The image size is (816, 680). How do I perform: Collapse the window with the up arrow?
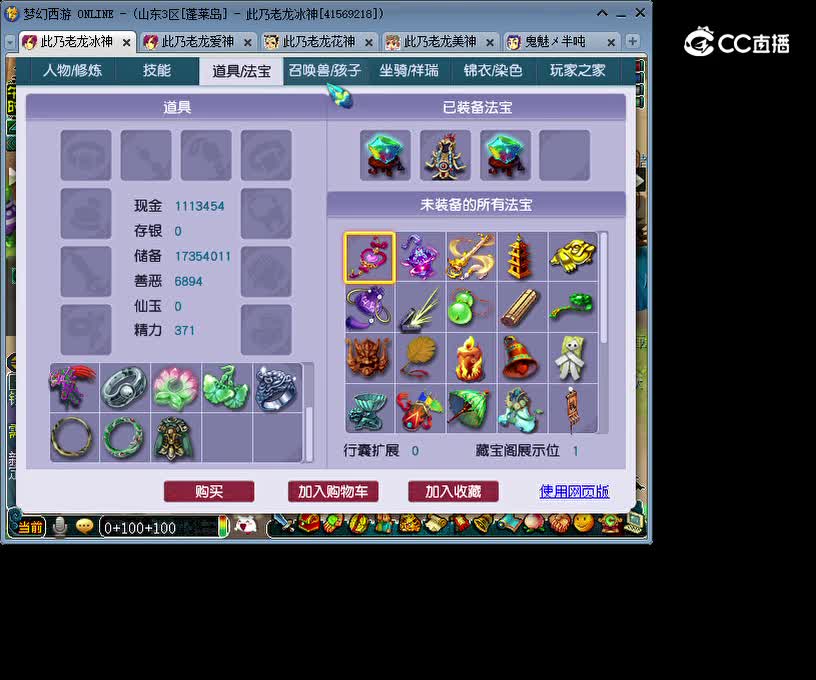pyautogui.click(x=602, y=14)
